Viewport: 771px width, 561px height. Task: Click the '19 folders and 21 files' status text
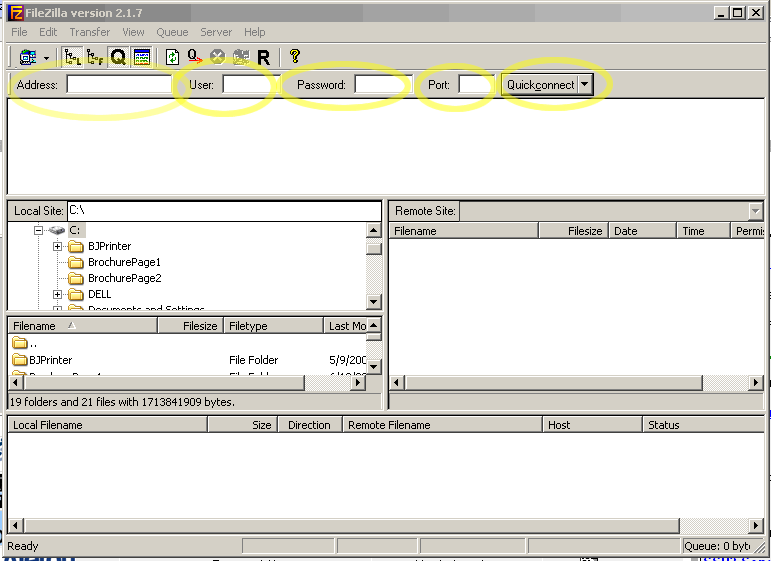122,402
